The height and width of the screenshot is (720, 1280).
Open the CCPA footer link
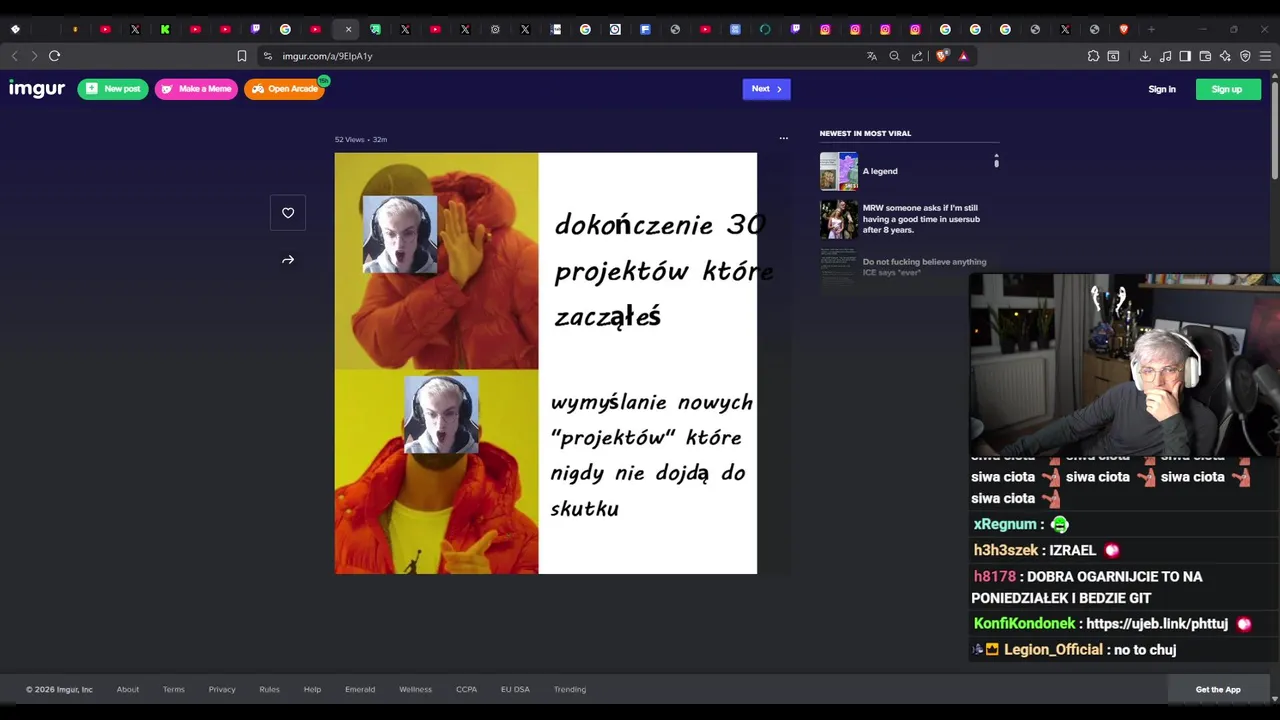[466, 689]
